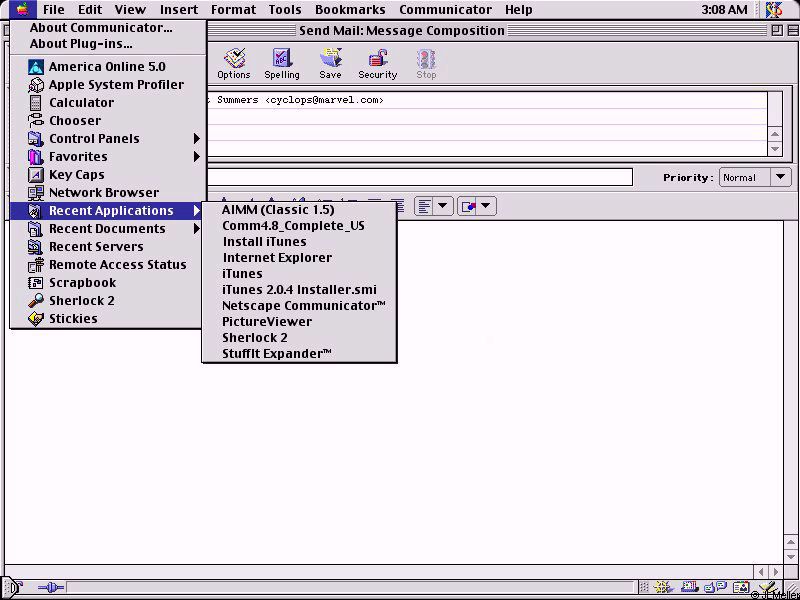Click the picture-frame Control Strip module
Image resolution: width=800 pixels, height=600 pixels.
(x=741, y=588)
